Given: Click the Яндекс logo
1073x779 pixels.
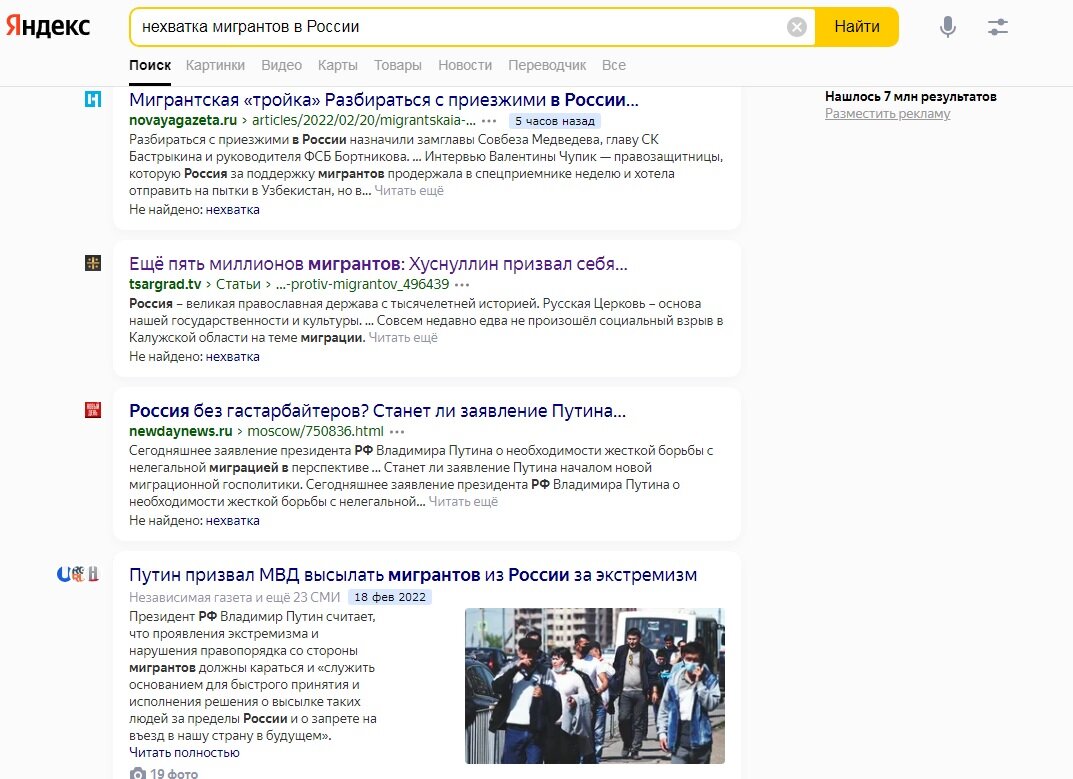Looking at the screenshot, I should coord(49,27).
